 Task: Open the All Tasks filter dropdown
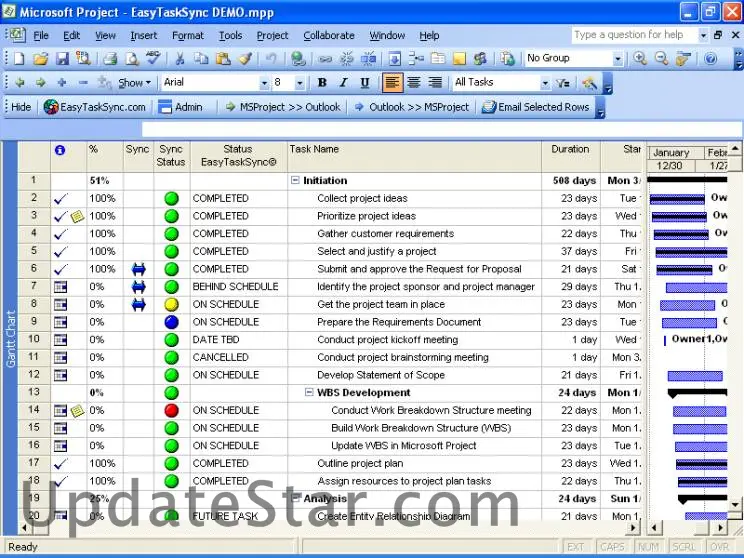[x=545, y=84]
